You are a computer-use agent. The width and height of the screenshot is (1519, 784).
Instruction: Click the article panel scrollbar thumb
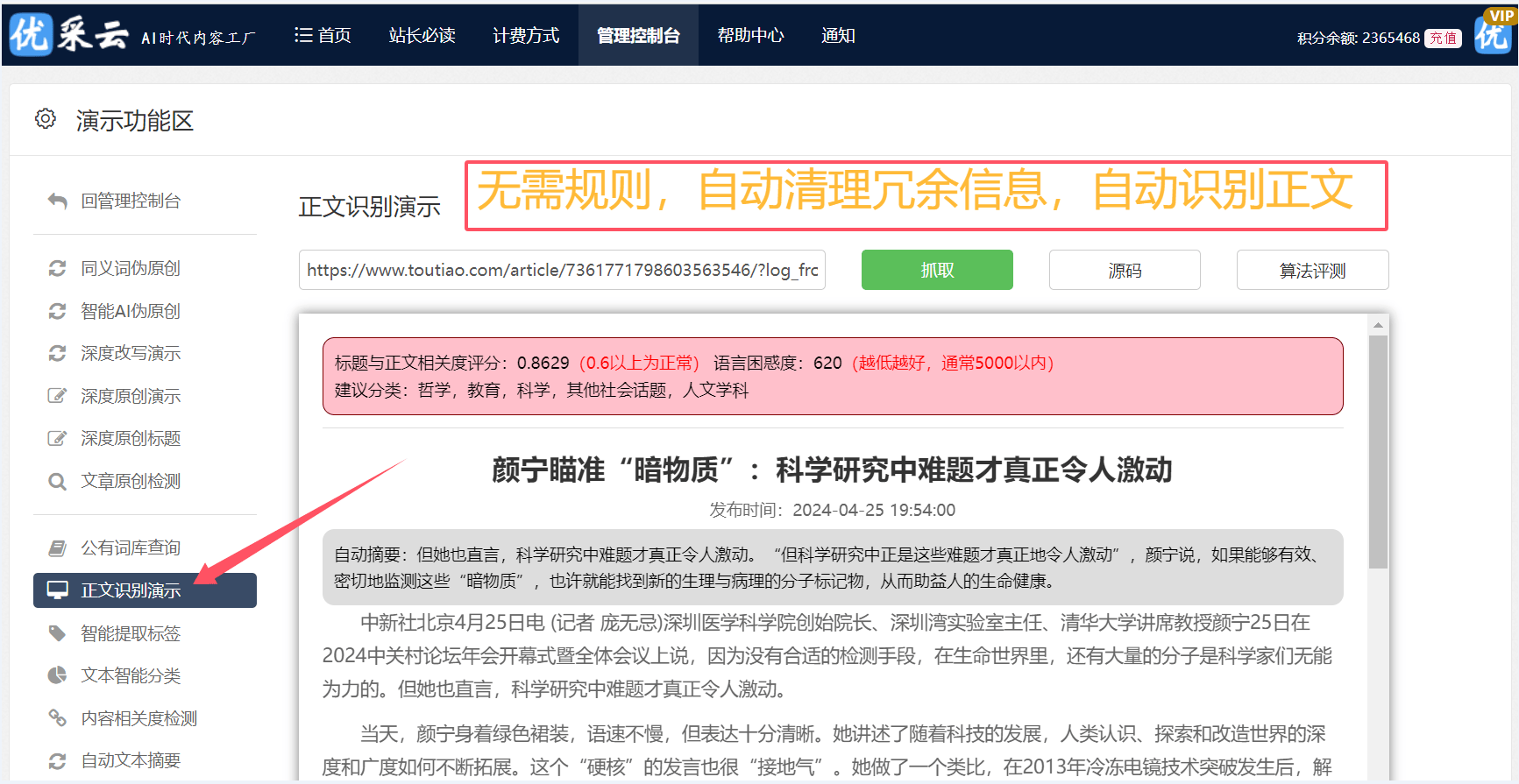coord(1378,451)
